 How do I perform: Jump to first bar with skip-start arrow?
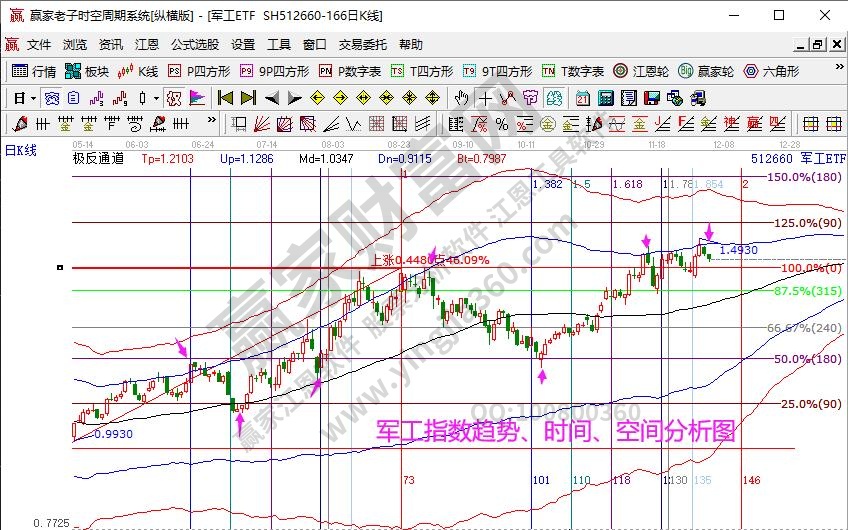point(225,98)
